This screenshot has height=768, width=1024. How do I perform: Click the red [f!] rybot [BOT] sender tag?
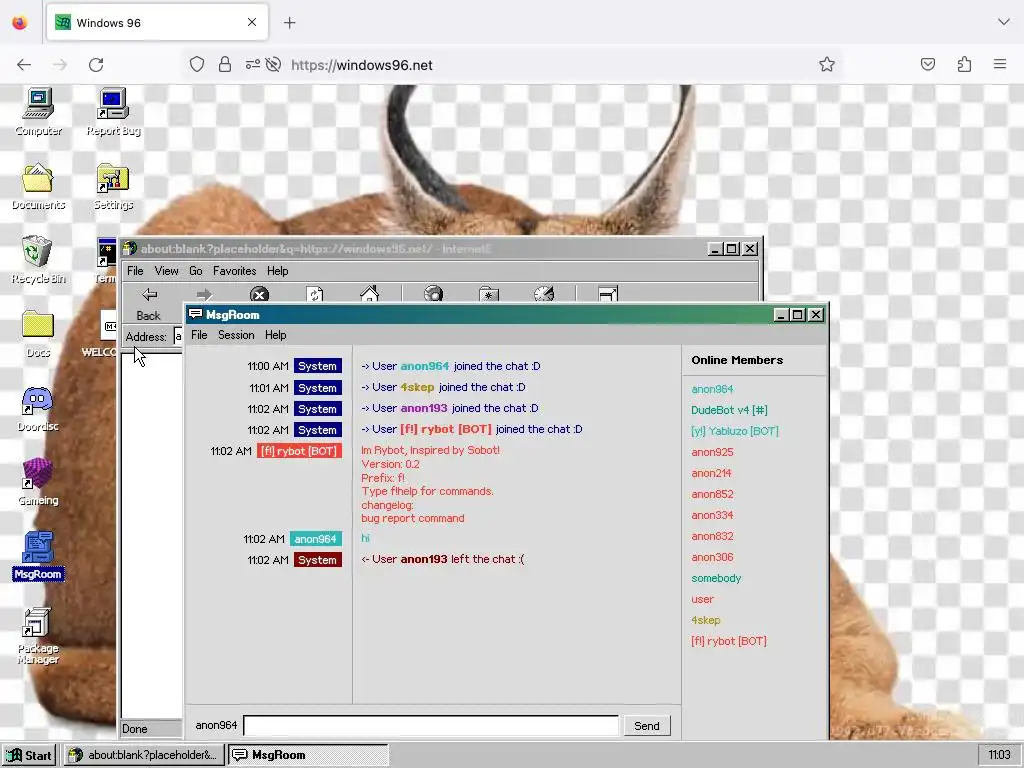pyautogui.click(x=299, y=451)
